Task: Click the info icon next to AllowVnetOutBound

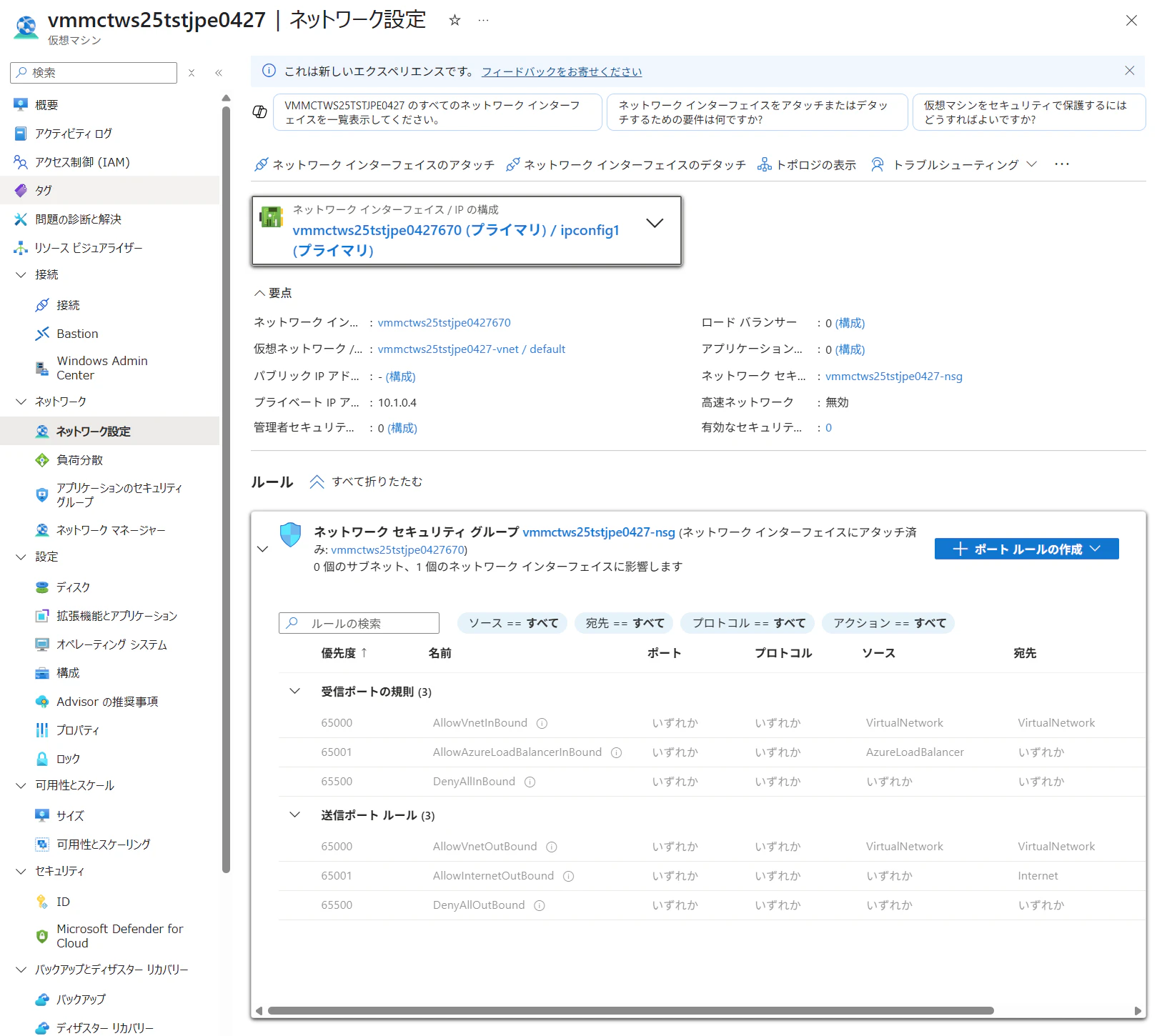Action: pos(552,847)
